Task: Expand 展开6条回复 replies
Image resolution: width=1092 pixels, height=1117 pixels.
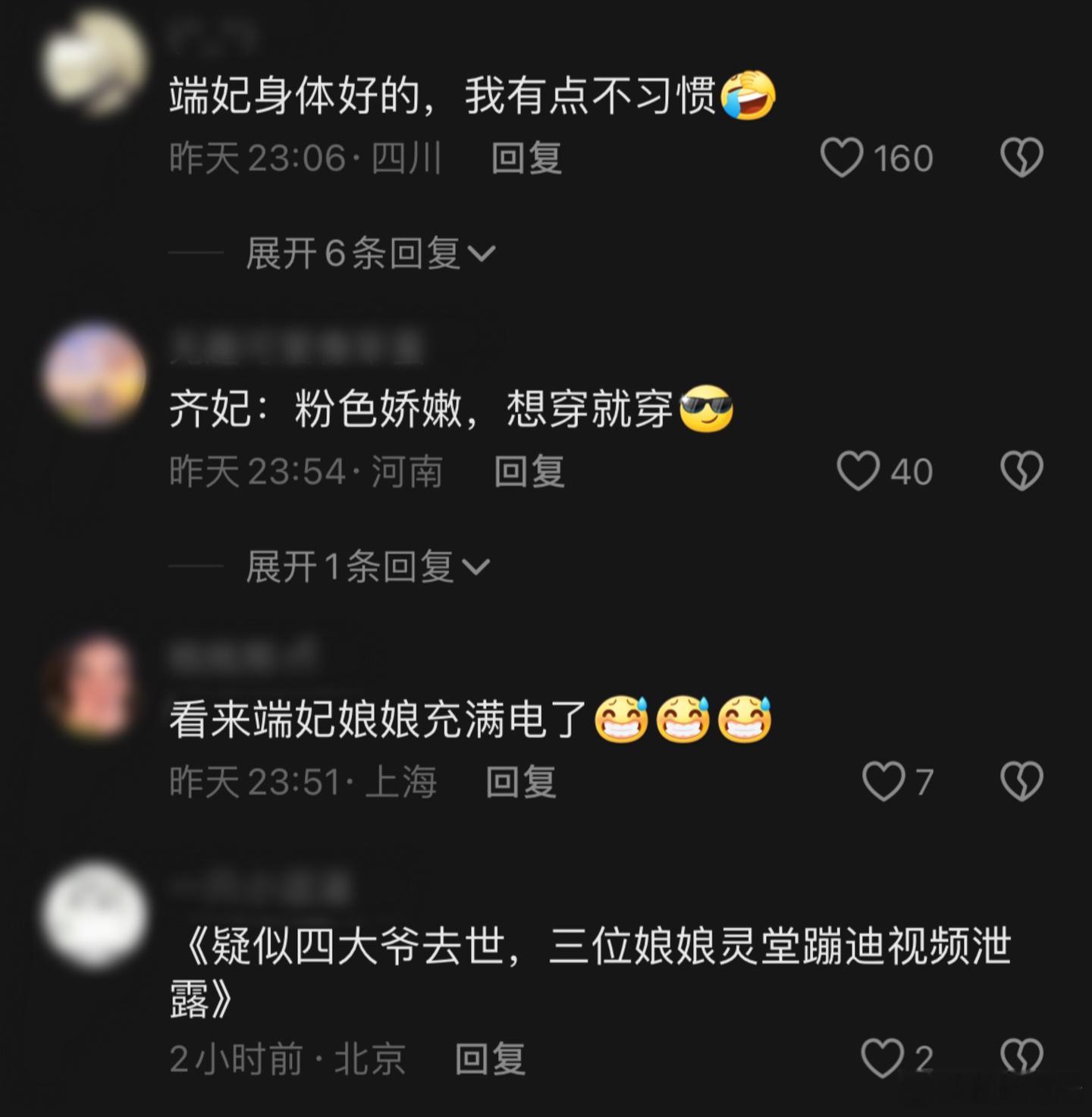Action: pyautogui.click(x=371, y=253)
